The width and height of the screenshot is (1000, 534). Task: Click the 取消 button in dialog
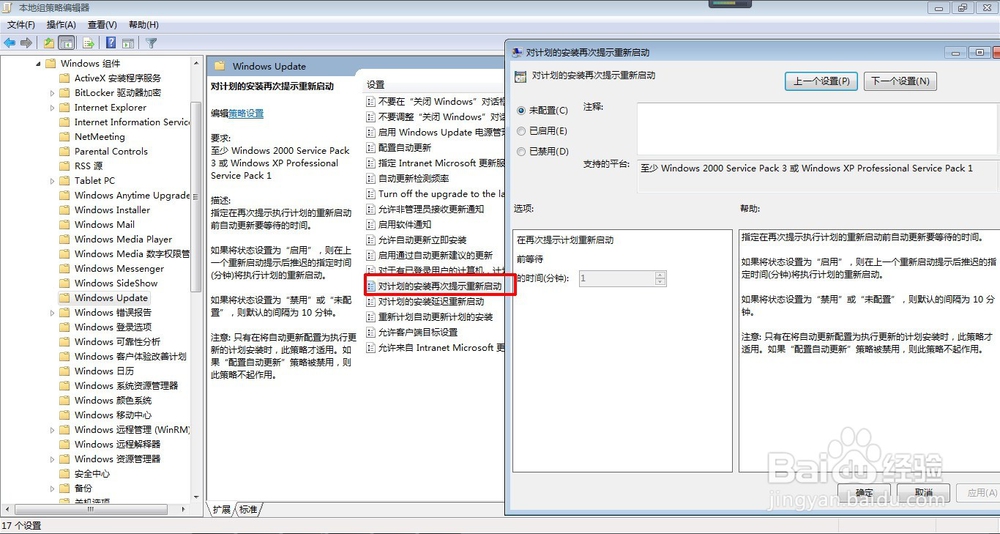(x=923, y=493)
